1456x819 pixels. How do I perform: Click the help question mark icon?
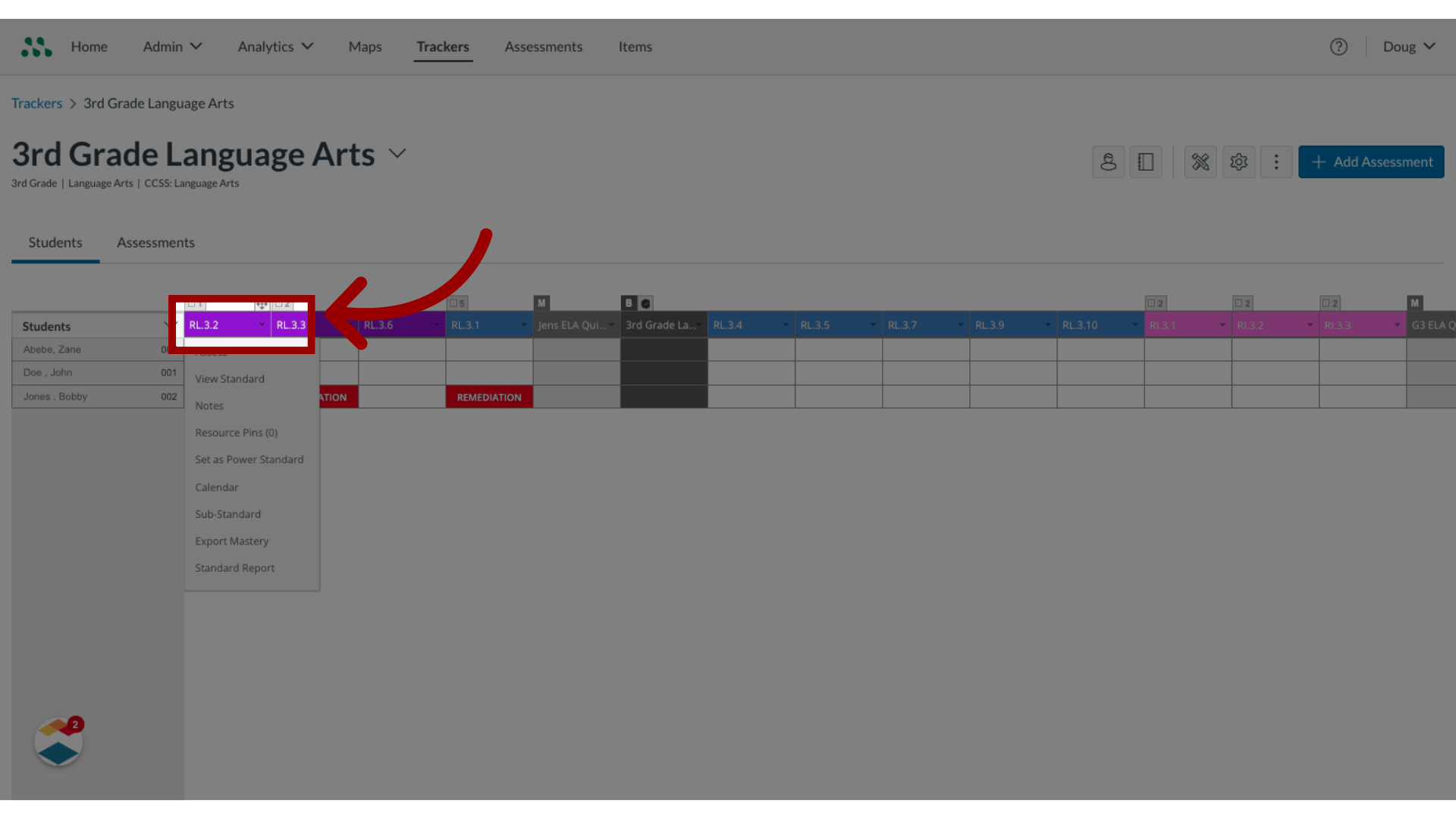coord(1338,46)
